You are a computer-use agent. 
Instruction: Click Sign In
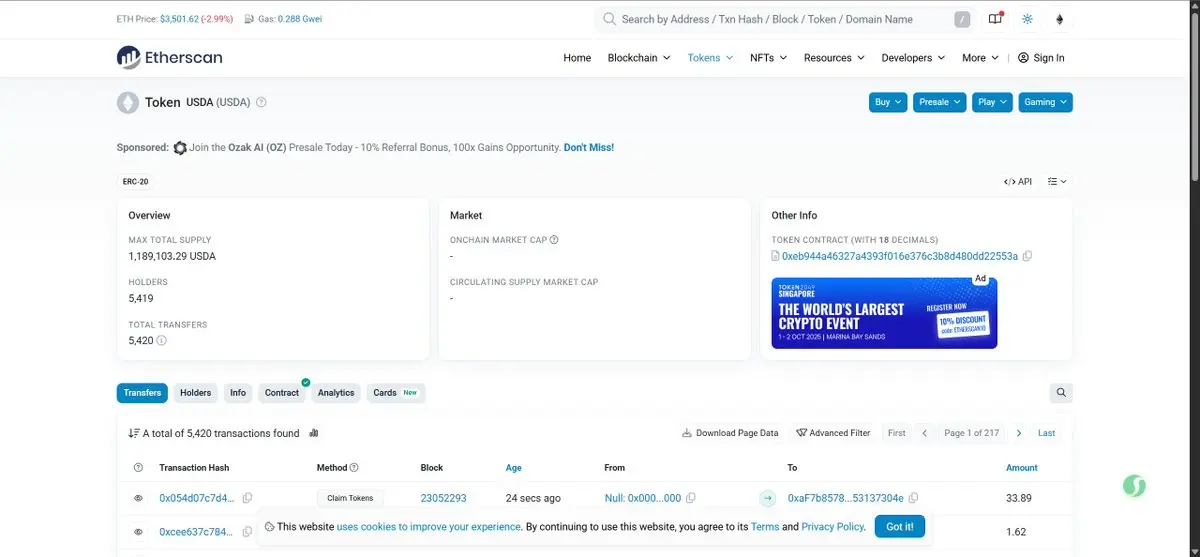[1041, 58]
